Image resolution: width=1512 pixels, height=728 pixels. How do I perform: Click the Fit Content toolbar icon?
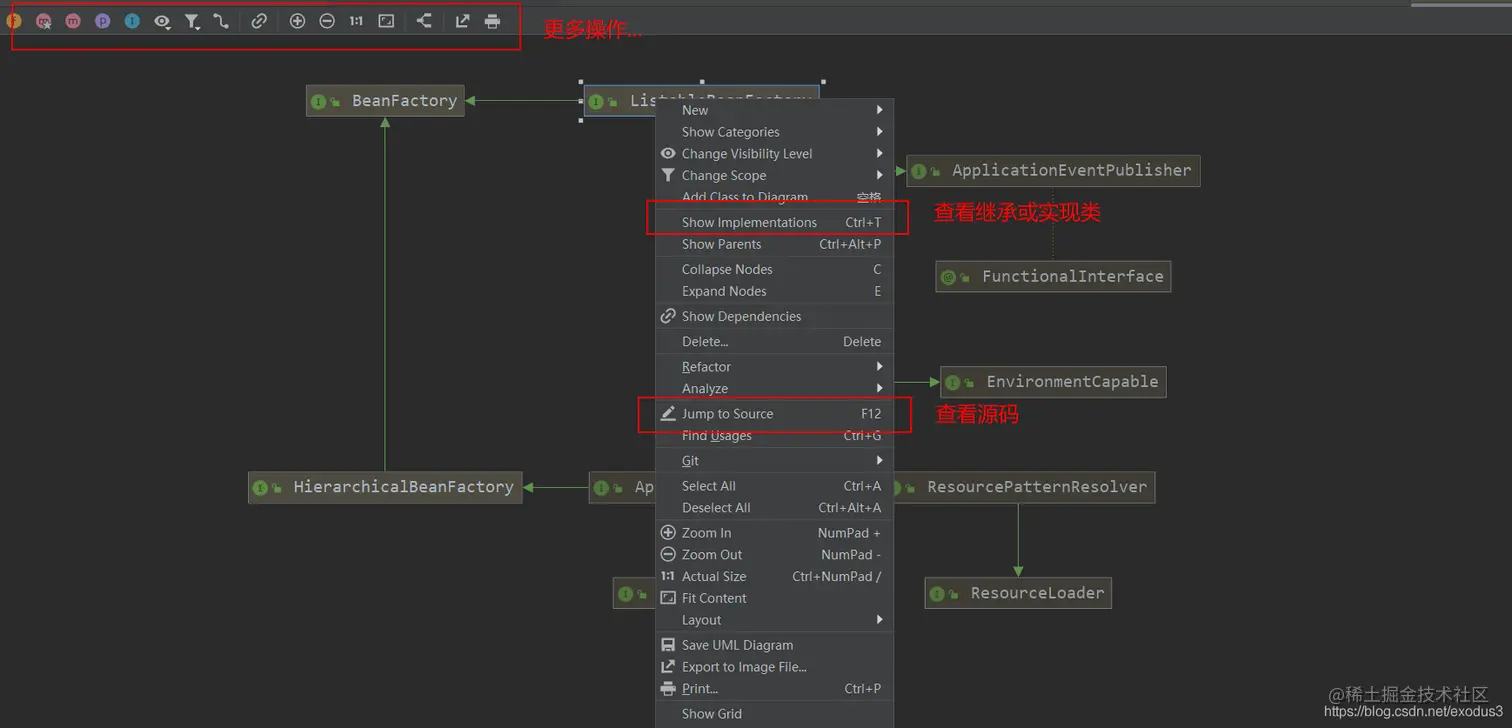[x=386, y=21]
